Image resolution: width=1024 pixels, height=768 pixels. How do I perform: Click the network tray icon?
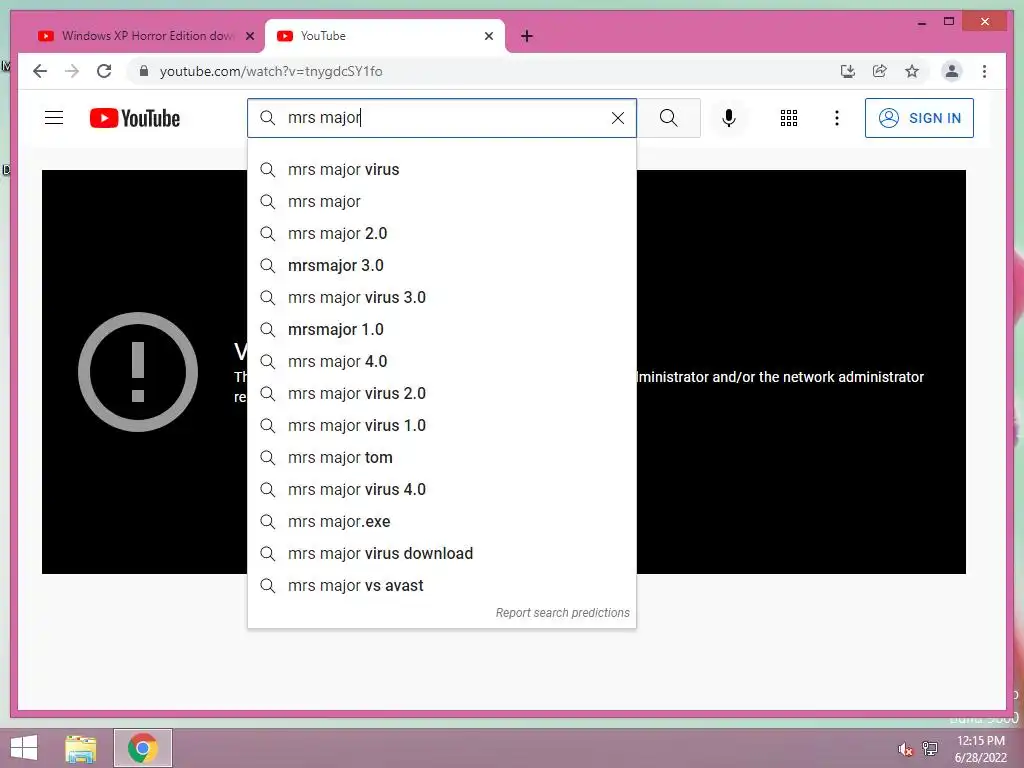coord(930,749)
